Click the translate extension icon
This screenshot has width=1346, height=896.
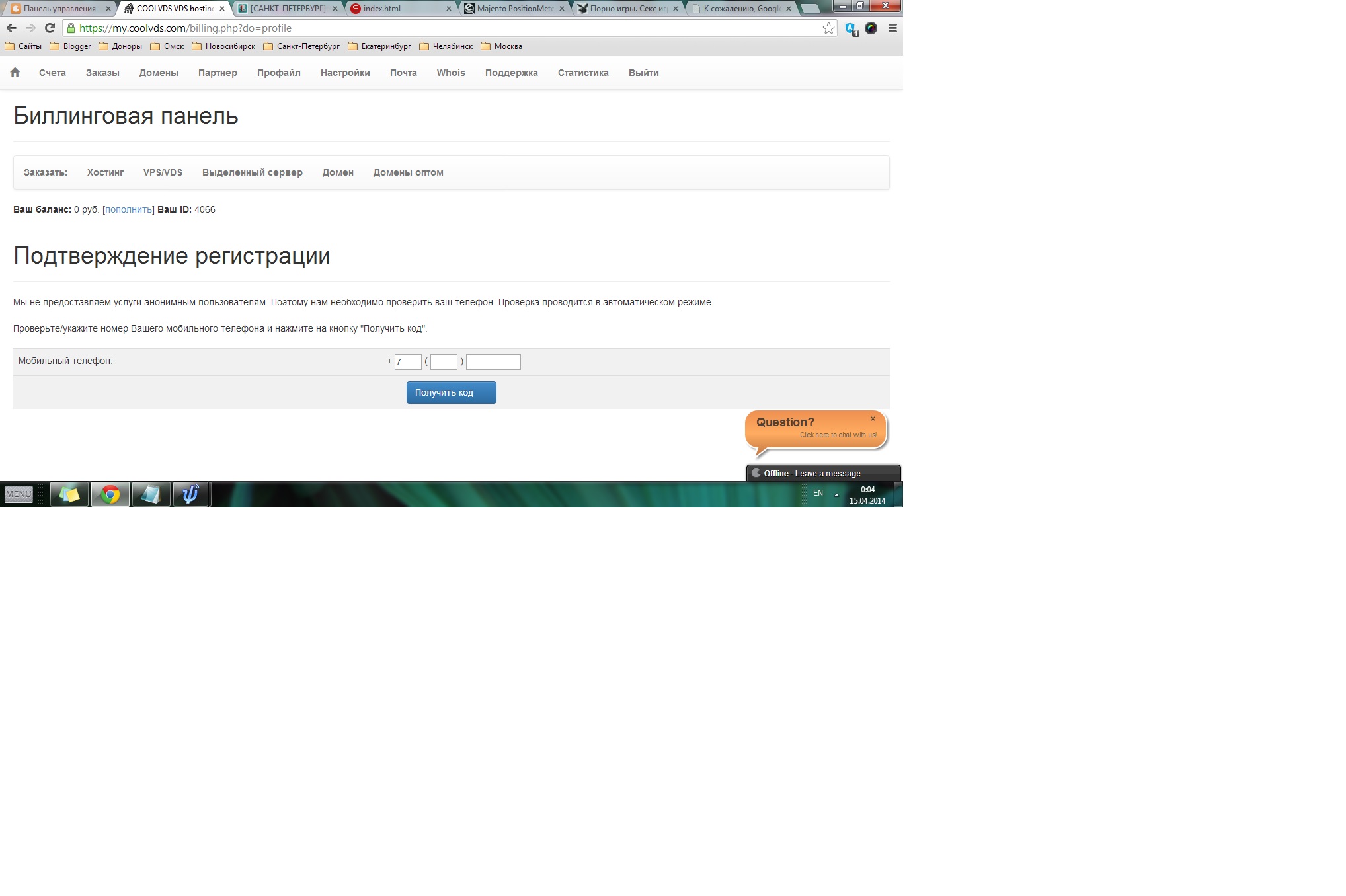(851, 29)
